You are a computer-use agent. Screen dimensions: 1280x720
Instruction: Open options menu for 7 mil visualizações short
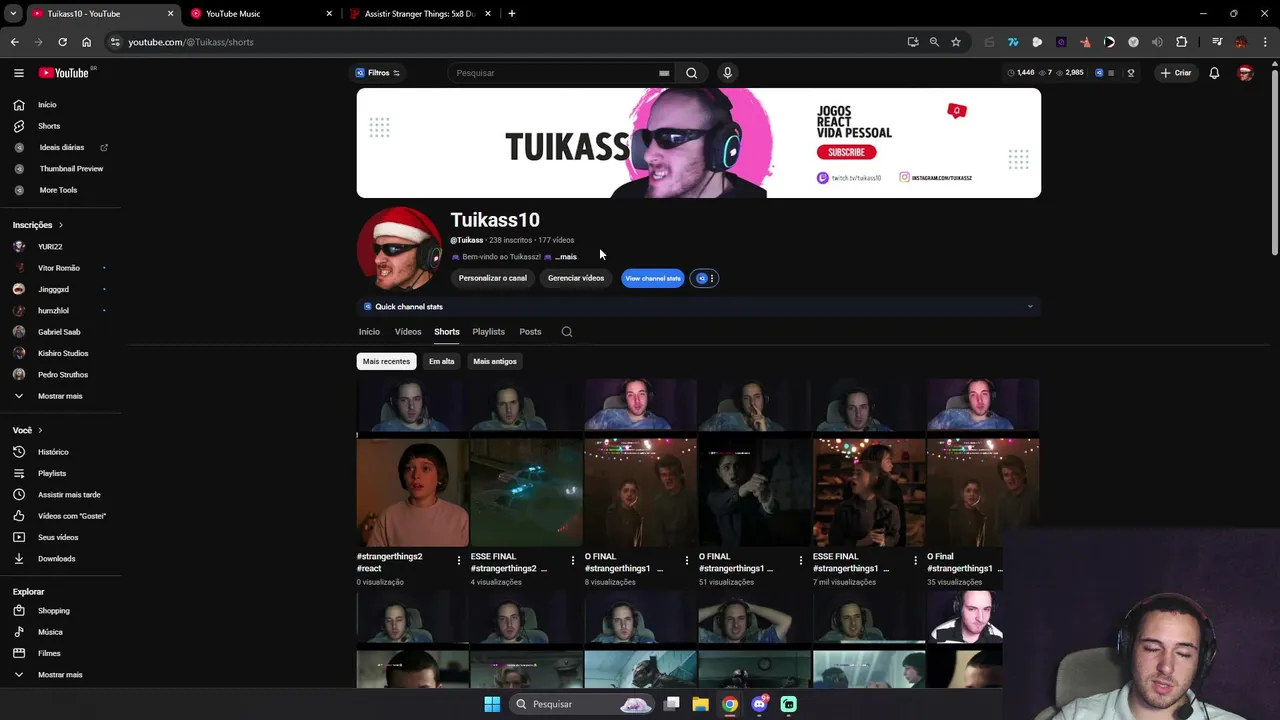click(x=915, y=561)
